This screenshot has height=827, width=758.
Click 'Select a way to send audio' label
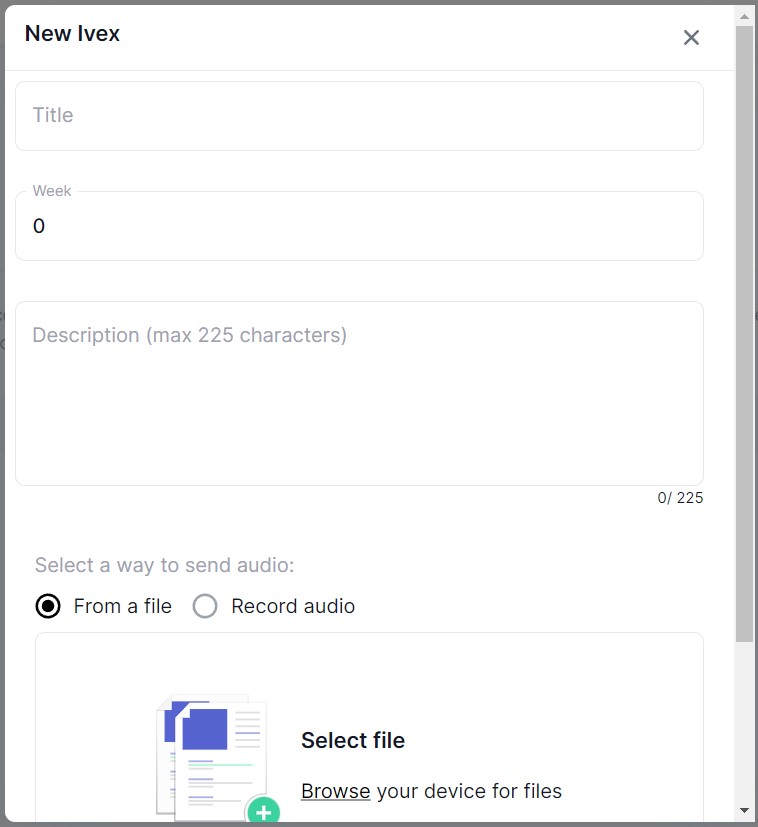point(165,566)
